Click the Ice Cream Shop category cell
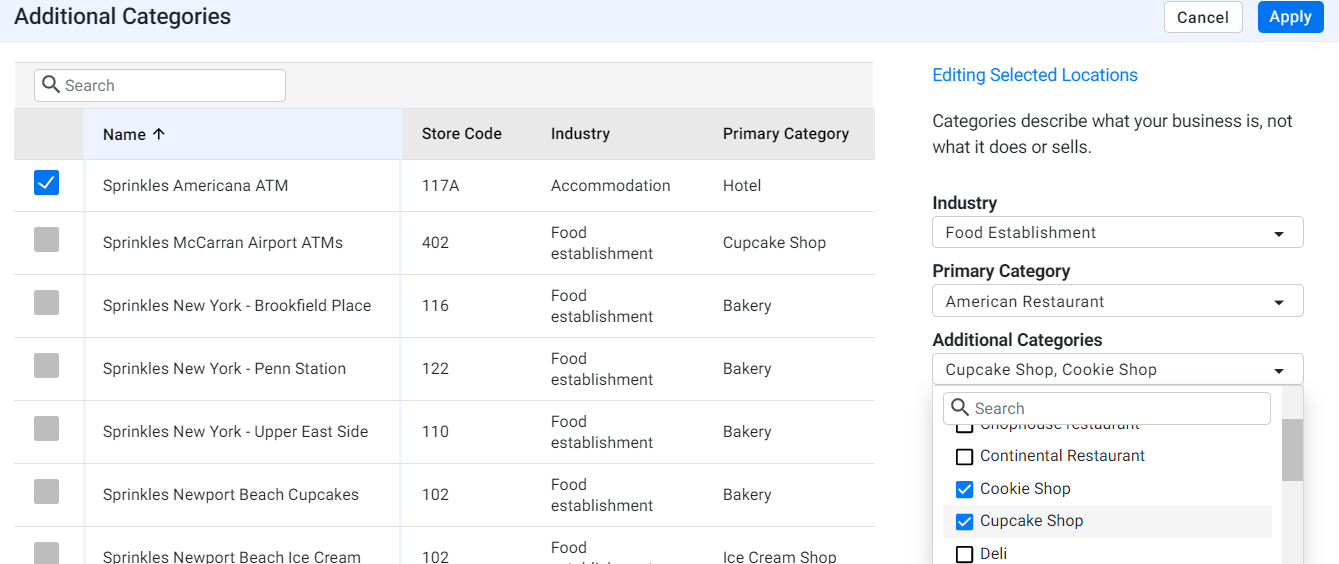Viewport: 1339px width, 564px height. (780, 556)
